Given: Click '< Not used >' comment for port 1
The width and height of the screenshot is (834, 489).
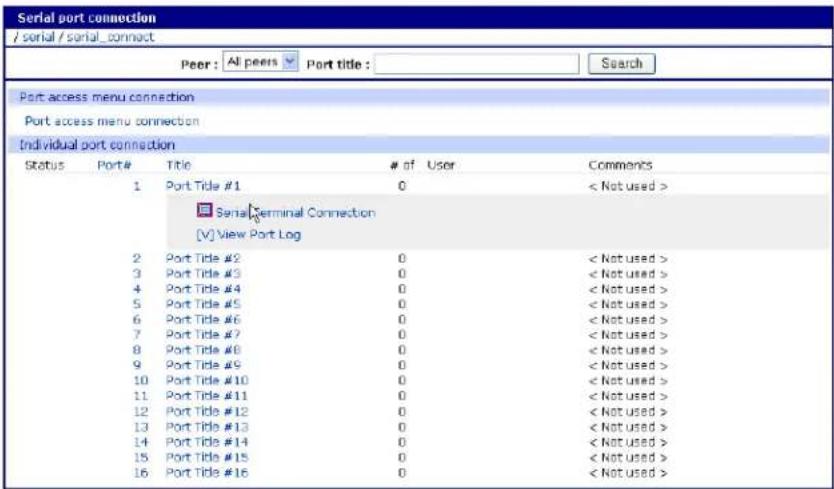Looking at the screenshot, I should pos(628,186).
